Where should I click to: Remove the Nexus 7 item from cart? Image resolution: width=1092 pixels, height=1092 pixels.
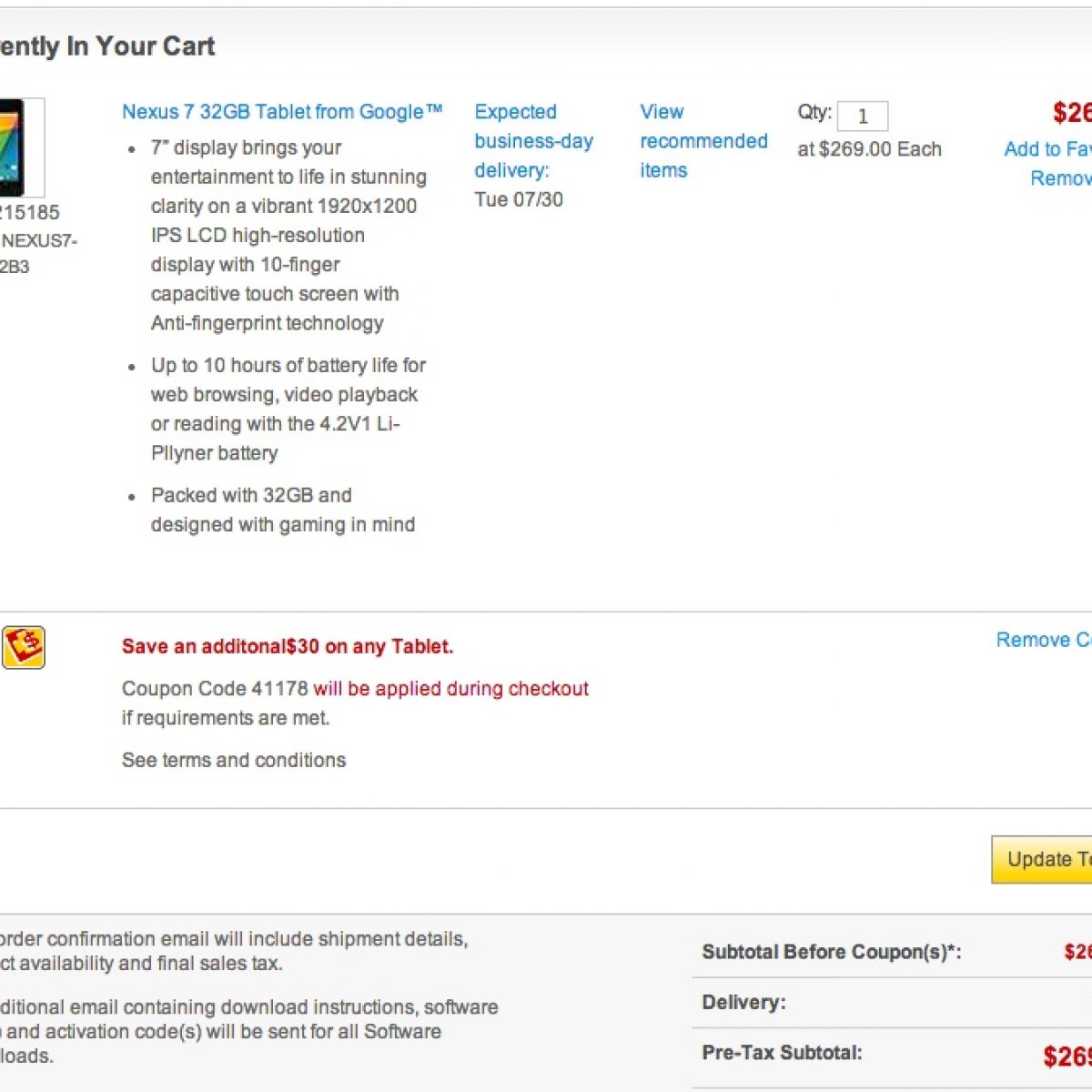point(1060,178)
